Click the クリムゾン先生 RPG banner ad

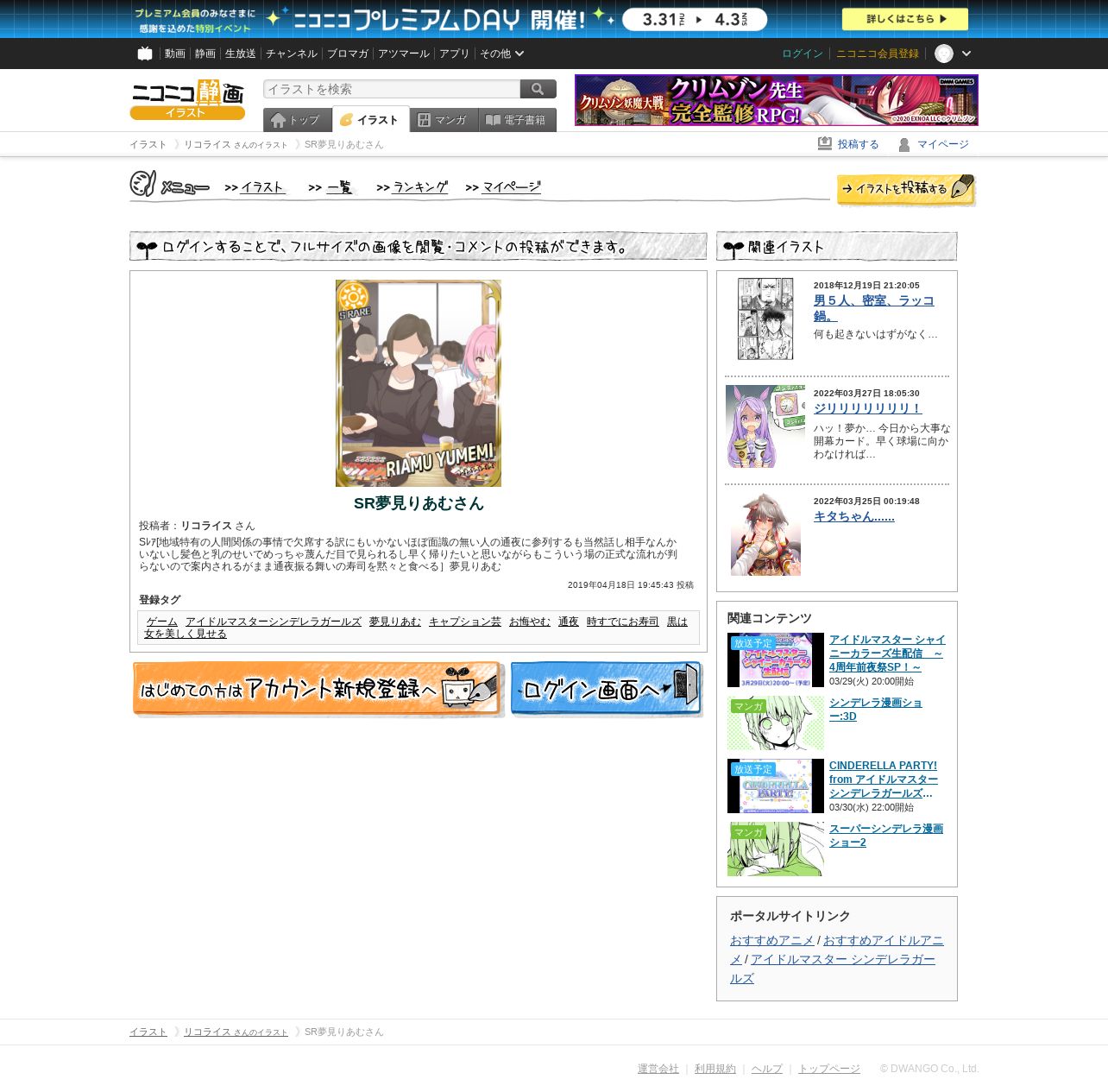777,100
